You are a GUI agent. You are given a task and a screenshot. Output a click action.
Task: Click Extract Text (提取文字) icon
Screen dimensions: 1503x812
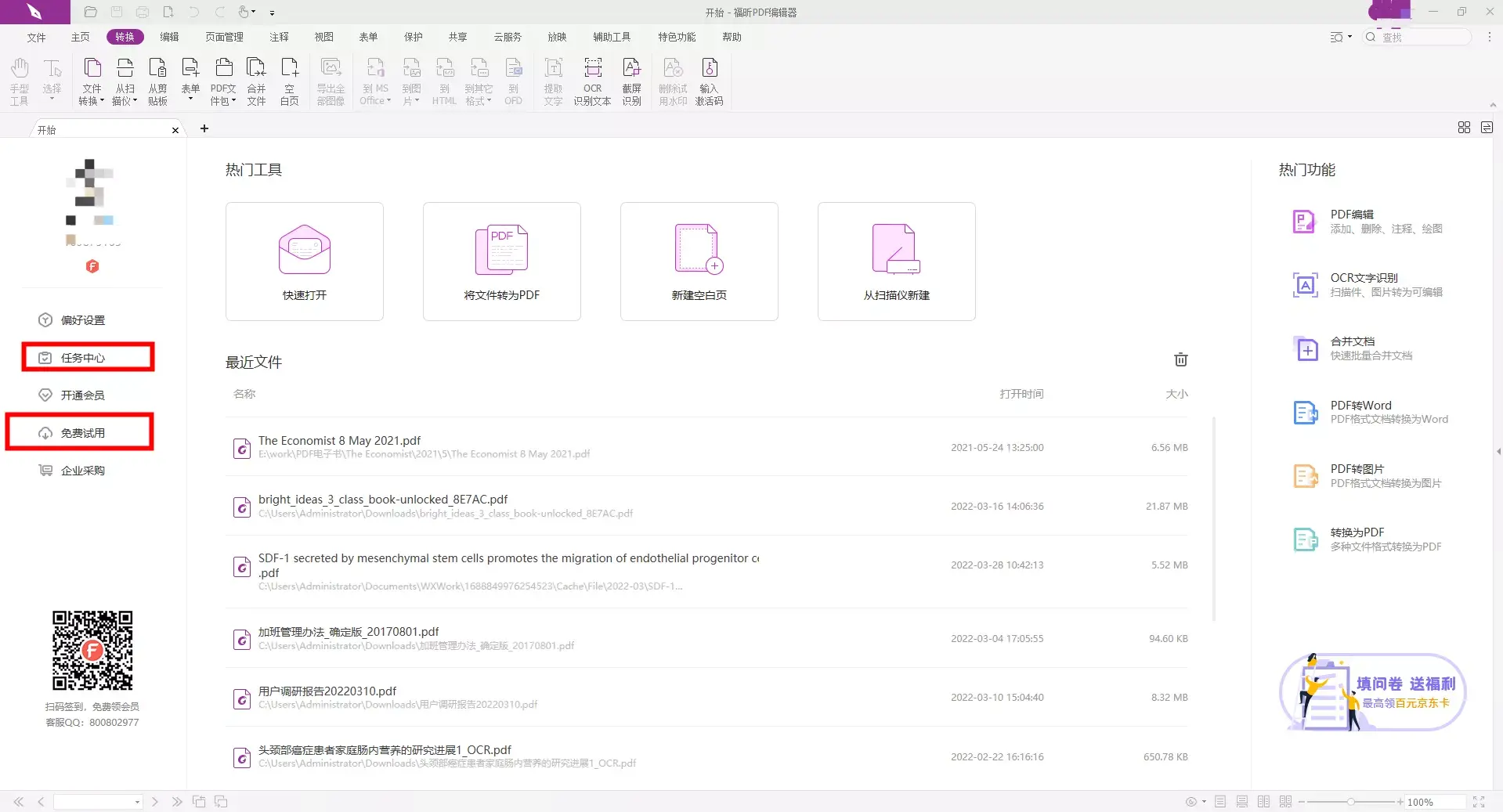(x=553, y=81)
